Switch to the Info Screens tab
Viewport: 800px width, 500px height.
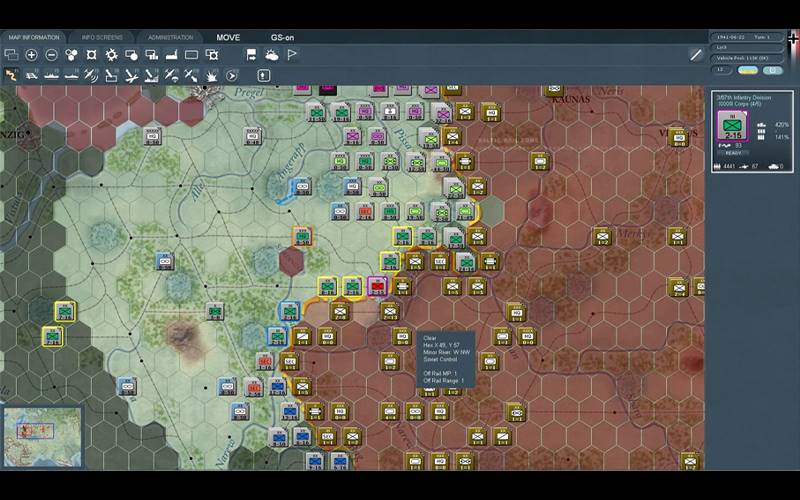[x=102, y=37]
